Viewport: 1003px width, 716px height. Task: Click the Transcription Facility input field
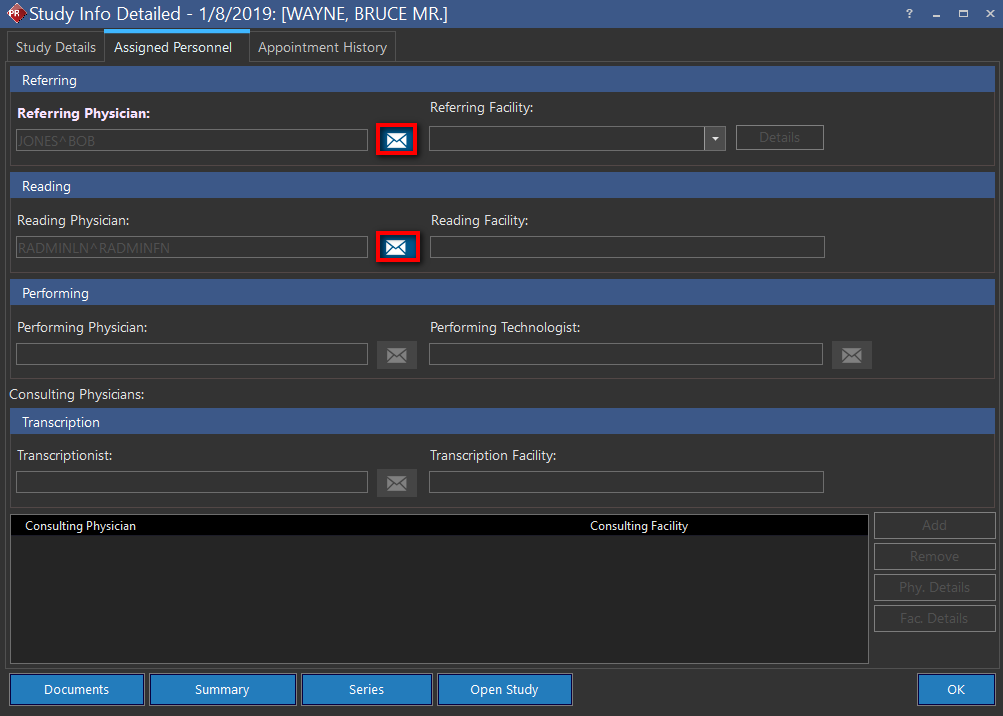pos(626,482)
